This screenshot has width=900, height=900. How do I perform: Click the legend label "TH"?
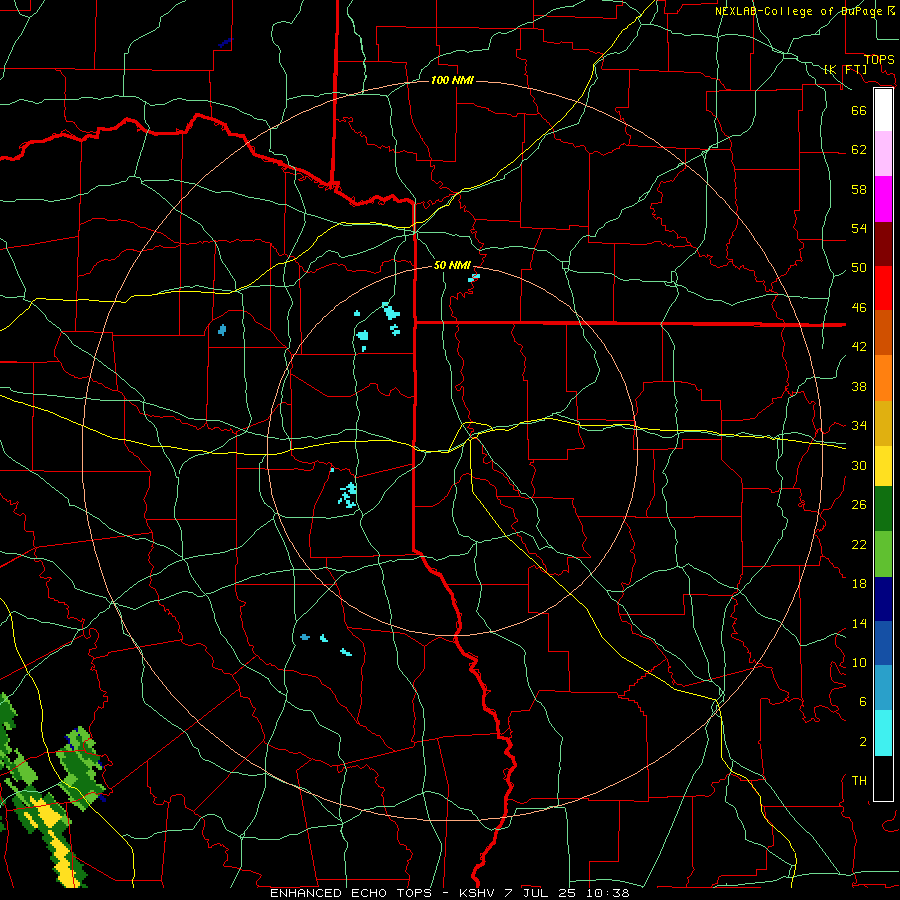tap(859, 781)
